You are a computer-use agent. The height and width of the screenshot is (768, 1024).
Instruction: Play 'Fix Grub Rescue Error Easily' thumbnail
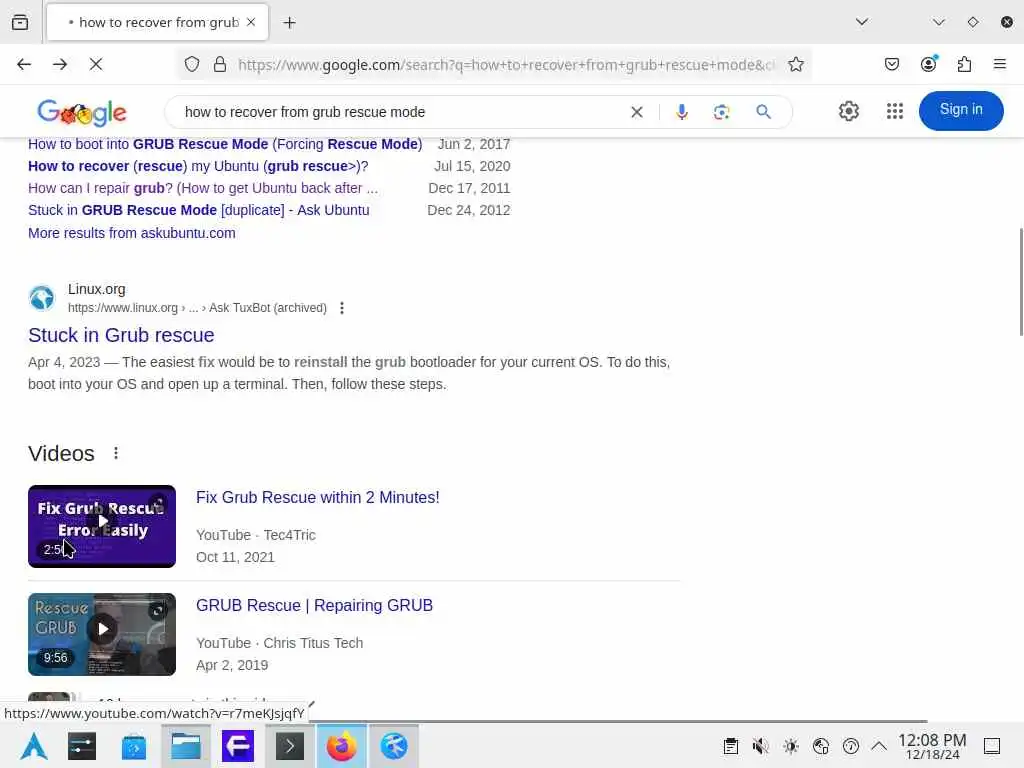click(x=102, y=526)
